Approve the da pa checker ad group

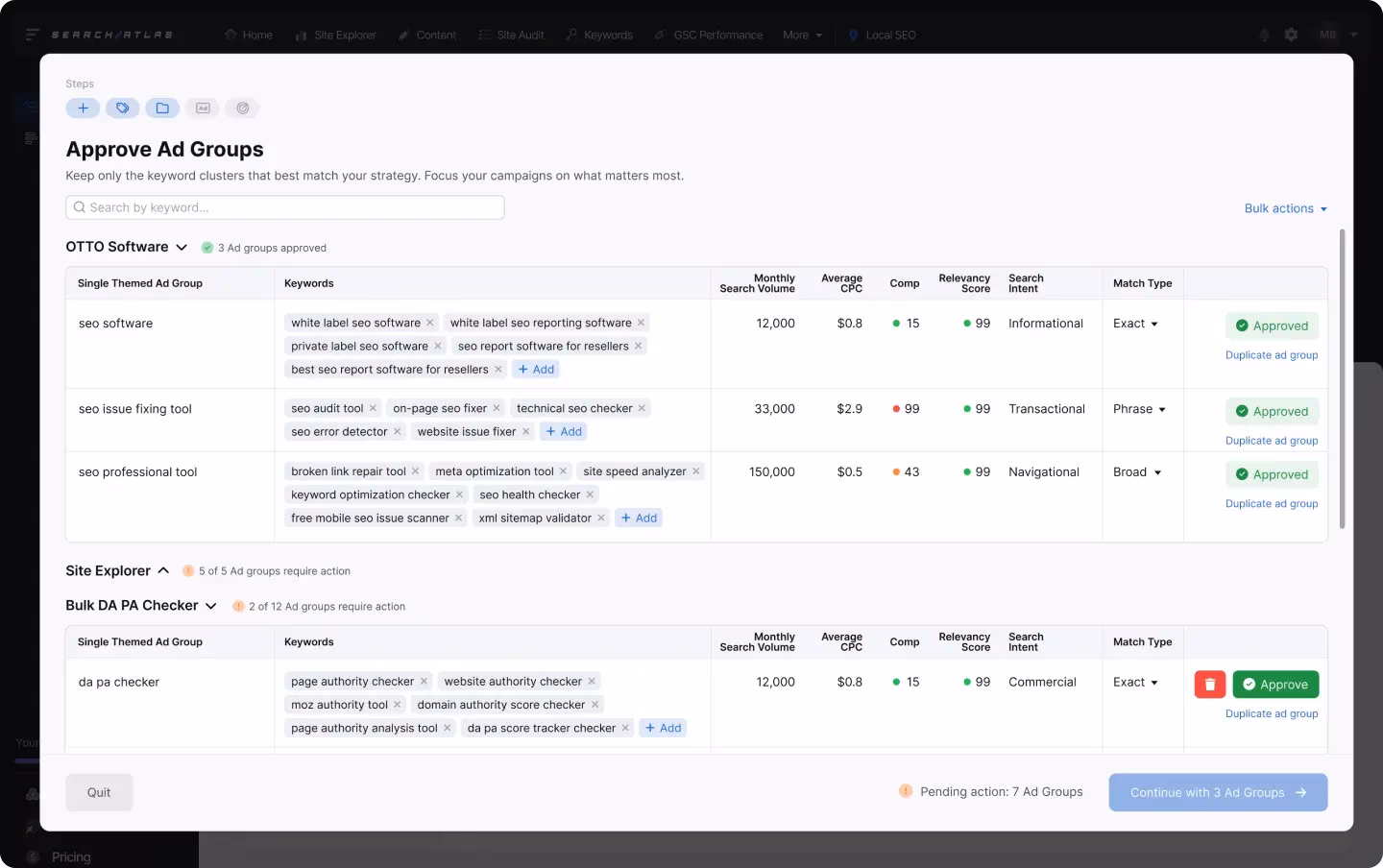click(1275, 685)
